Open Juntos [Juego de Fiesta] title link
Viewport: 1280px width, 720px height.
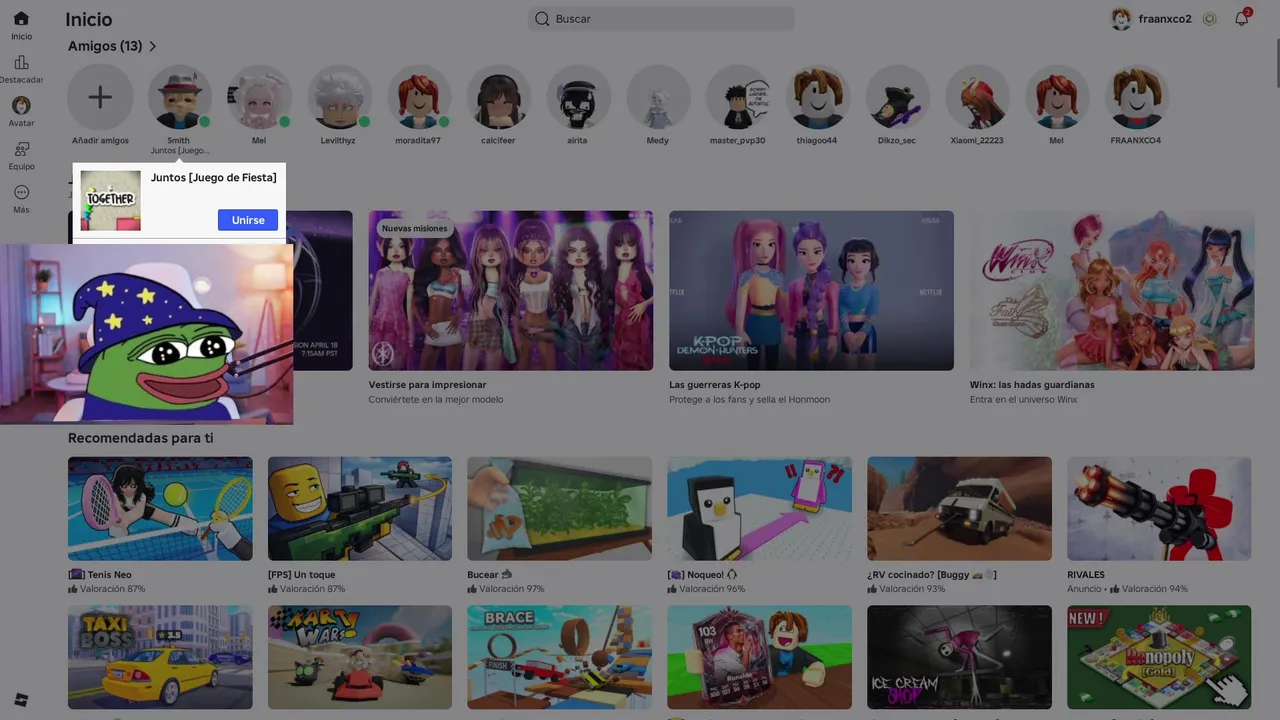click(x=213, y=177)
